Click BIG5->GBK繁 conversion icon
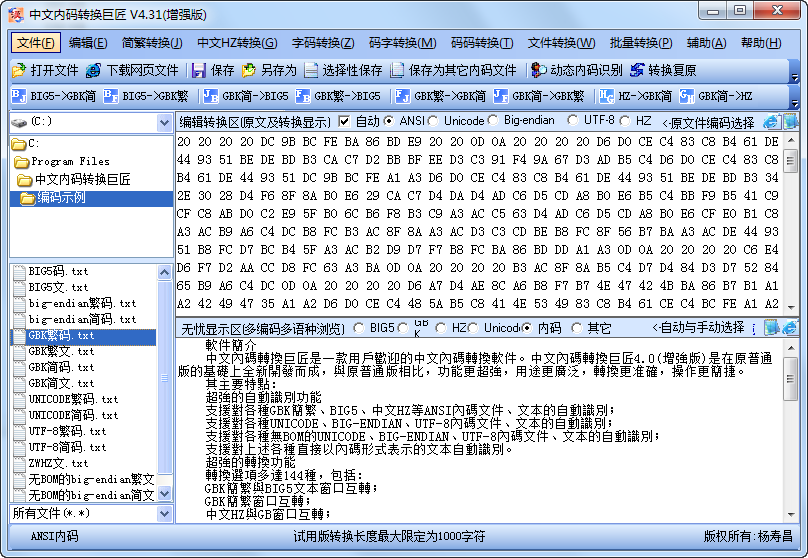This screenshot has width=808, height=558. [x=111, y=96]
